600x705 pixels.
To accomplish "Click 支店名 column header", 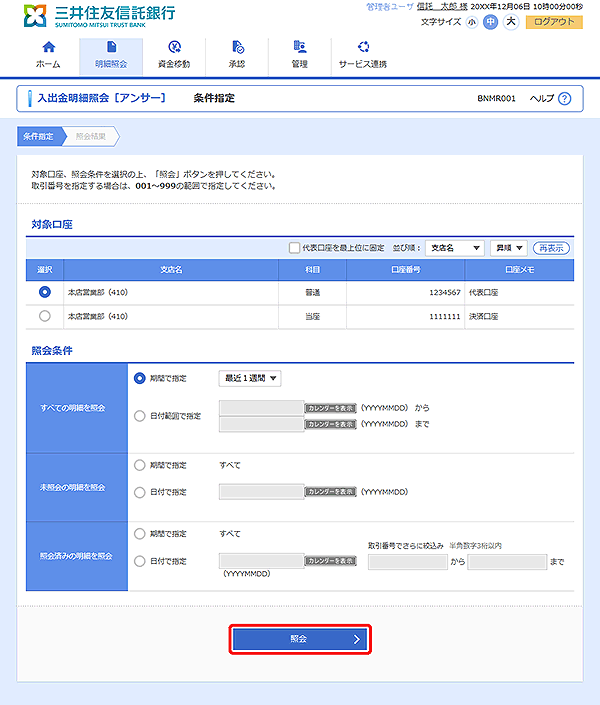I will pos(171,270).
